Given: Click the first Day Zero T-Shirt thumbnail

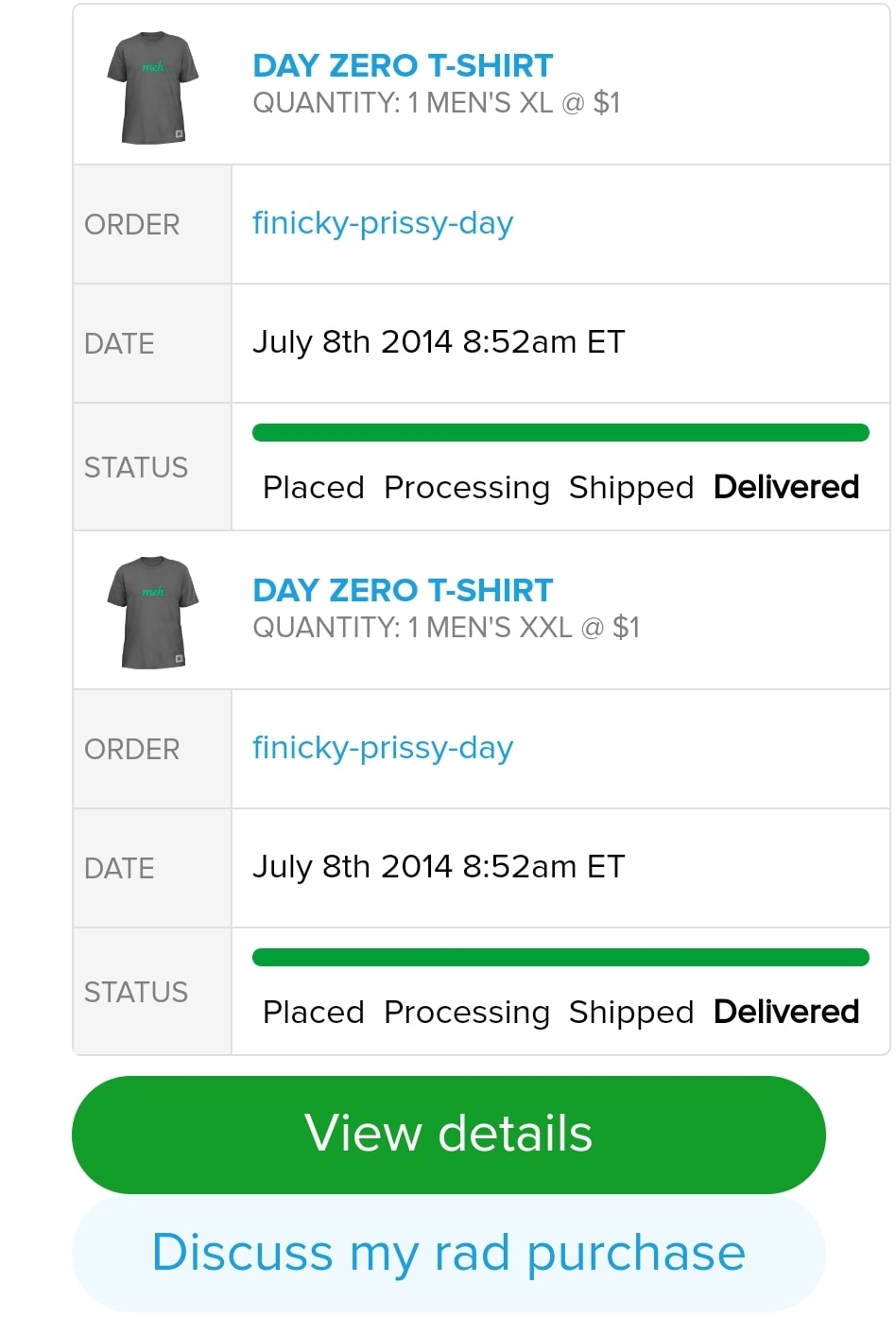Looking at the screenshot, I should [152, 88].
